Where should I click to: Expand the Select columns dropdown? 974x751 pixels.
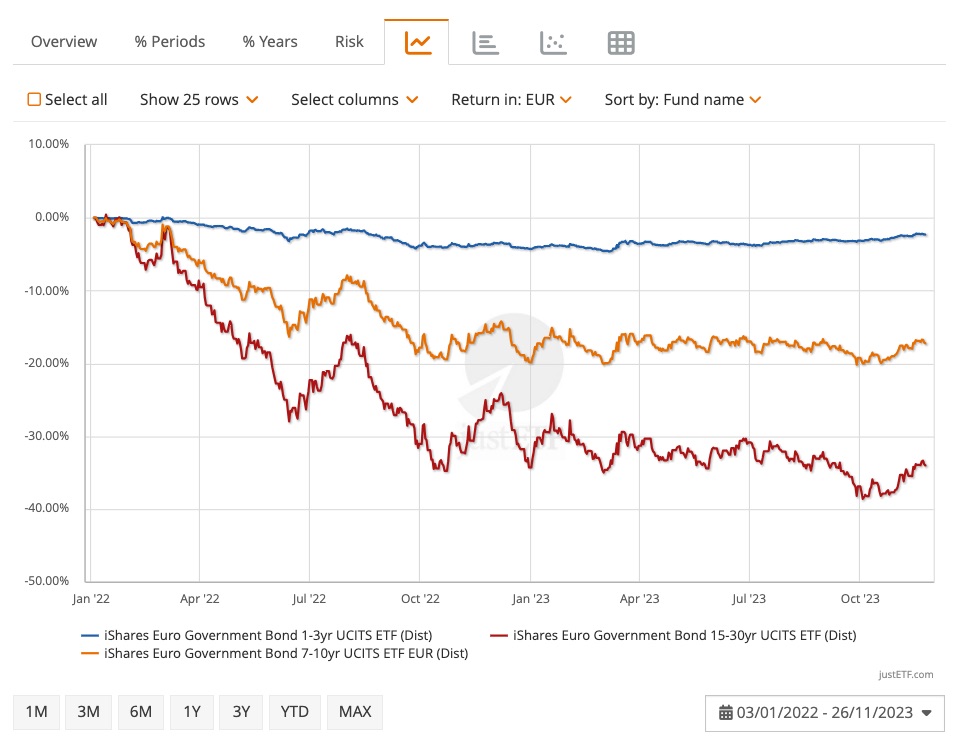(355, 99)
